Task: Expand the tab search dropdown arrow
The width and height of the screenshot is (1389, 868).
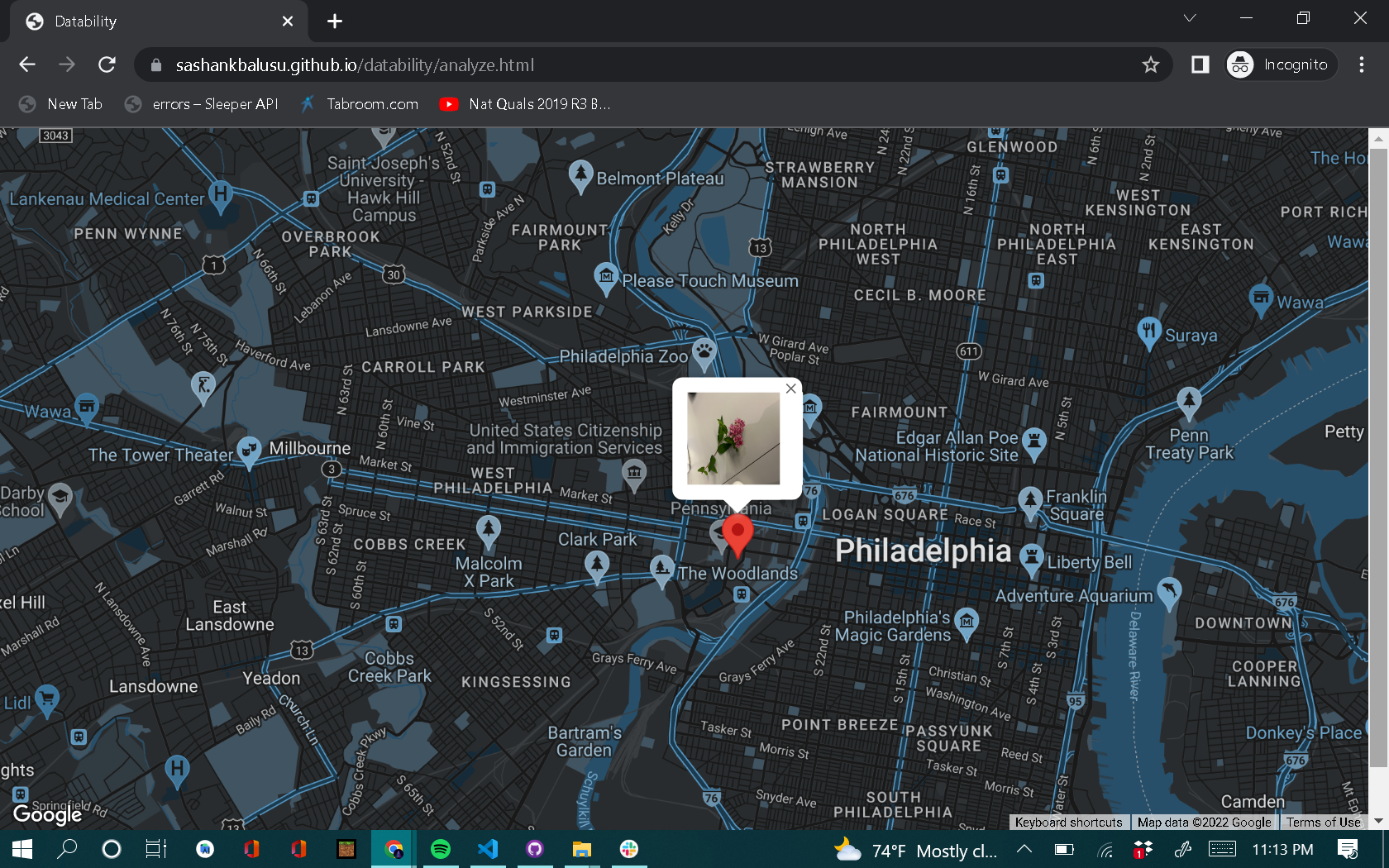Action: pos(1189,18)
